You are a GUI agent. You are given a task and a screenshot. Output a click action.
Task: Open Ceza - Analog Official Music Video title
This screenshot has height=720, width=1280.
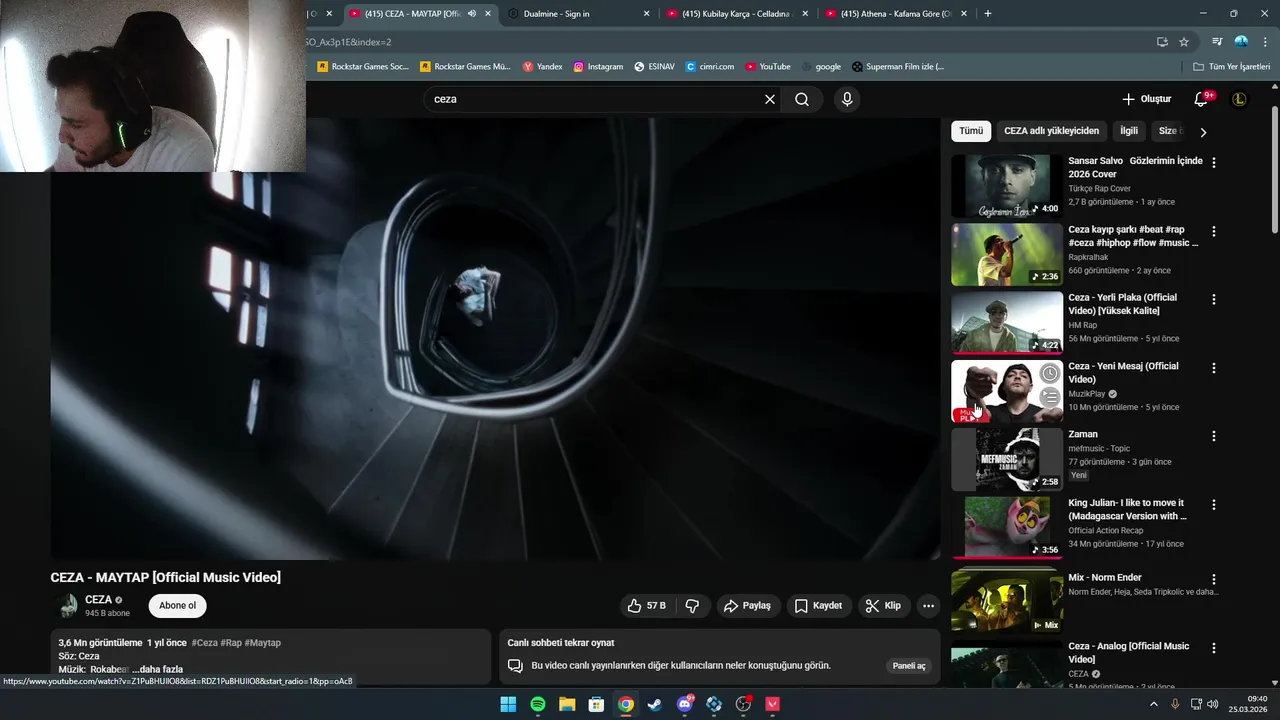[1128, 652]
